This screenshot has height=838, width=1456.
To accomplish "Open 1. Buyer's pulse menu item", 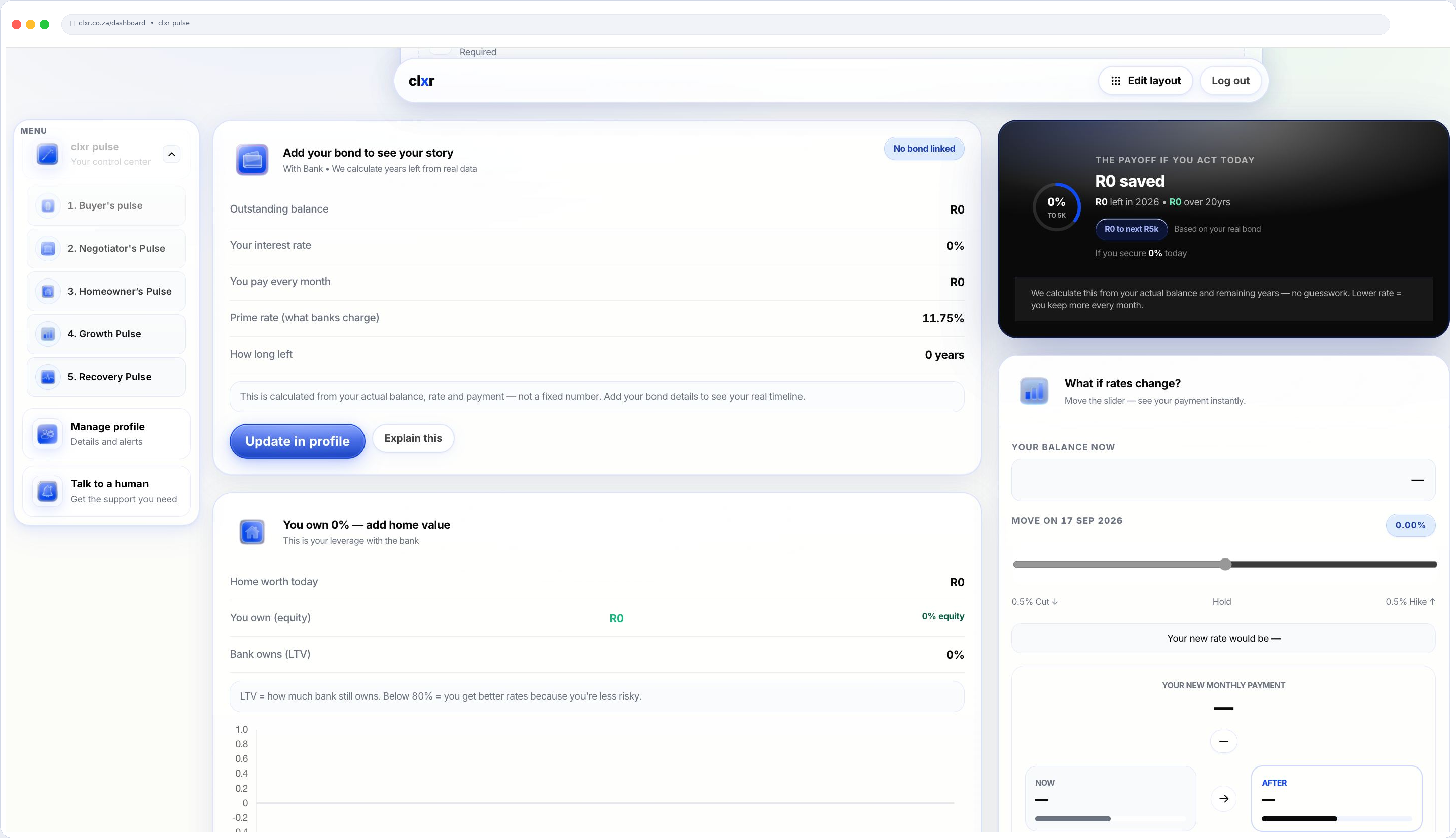I will point(106,205).
